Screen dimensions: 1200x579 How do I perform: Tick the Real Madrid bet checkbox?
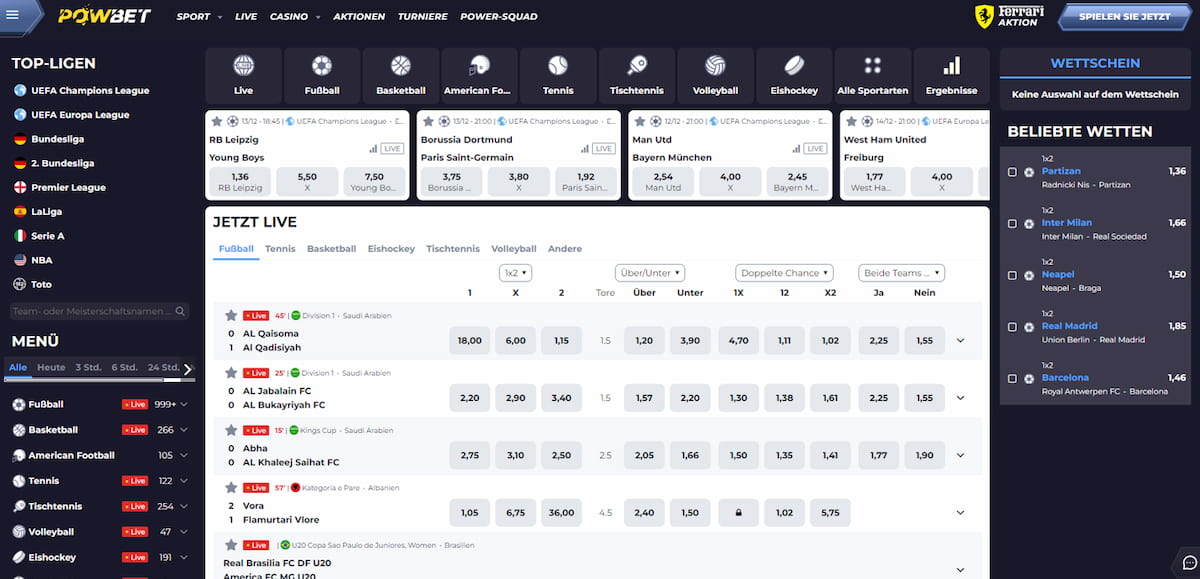1012,327
